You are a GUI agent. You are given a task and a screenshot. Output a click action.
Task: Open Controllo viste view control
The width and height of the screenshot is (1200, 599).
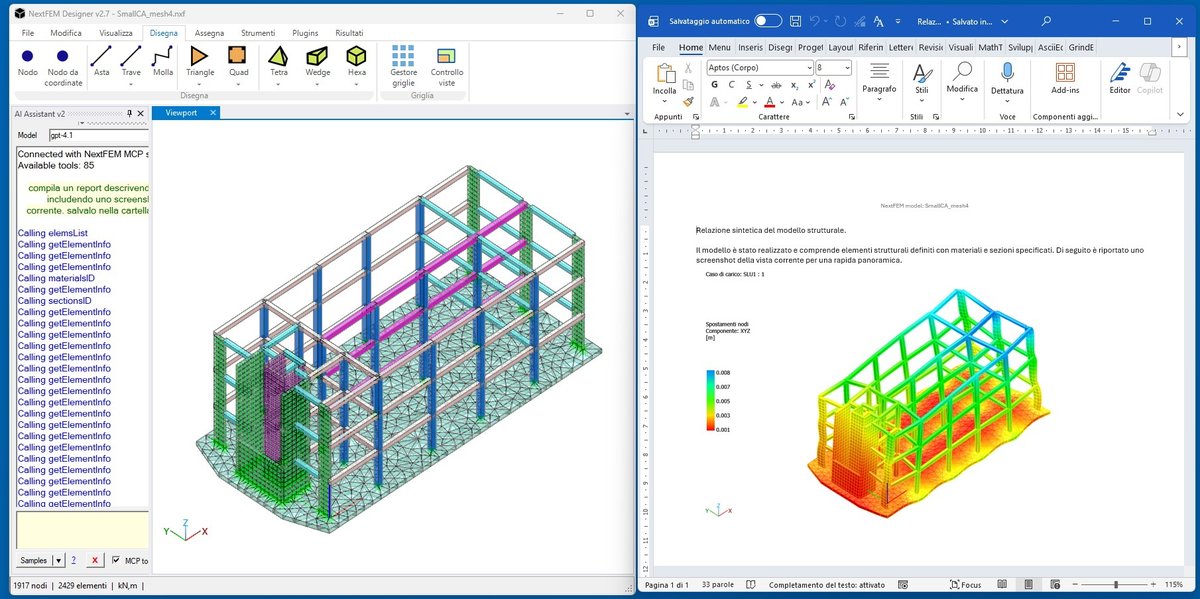tap(447, 67)
